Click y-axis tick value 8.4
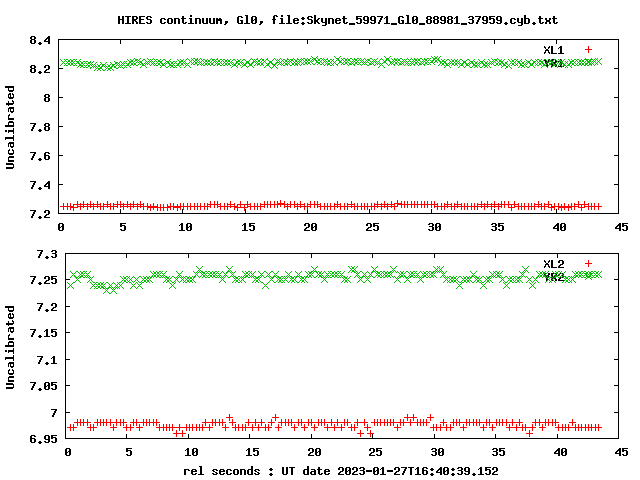This screenshot has width=640, height=480. pyautogui.click(x=40, y=40)
